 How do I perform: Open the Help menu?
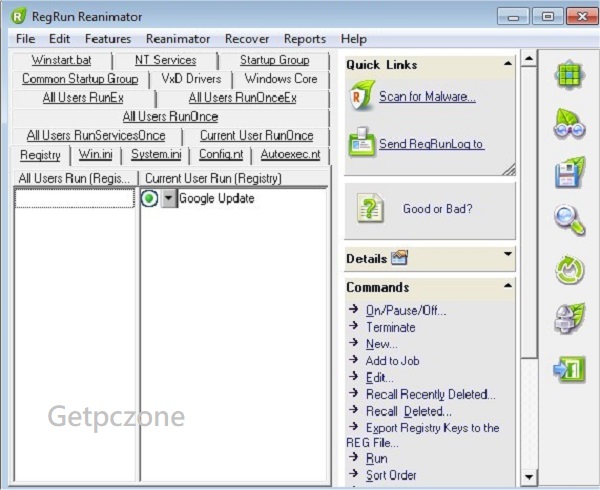[354, 39]
